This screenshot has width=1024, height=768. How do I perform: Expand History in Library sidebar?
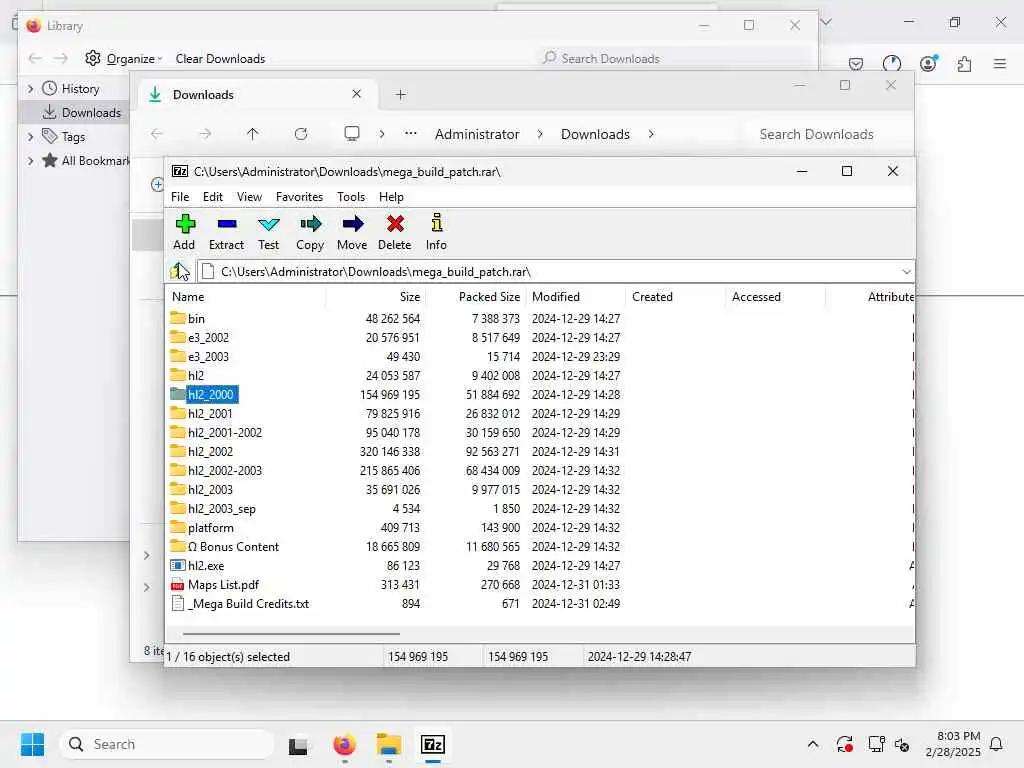click(x=31, y=89)
